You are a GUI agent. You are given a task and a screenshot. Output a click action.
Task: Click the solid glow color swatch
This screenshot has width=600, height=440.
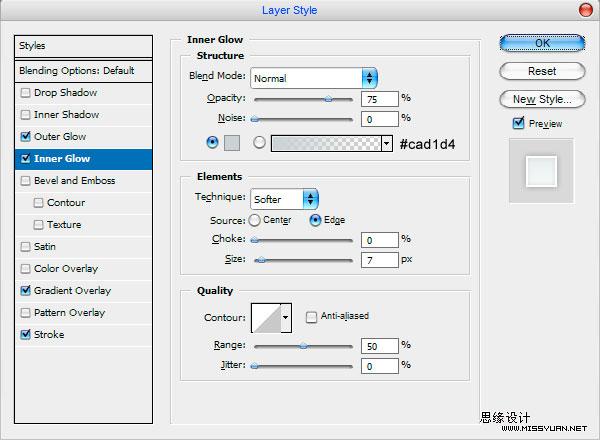pyautogui.click(x=232, y=143)
